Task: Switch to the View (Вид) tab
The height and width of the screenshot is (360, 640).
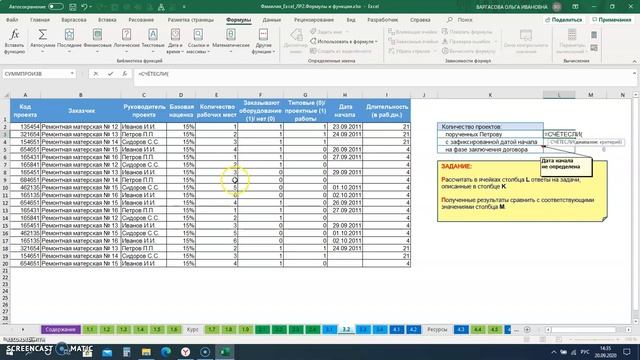Action: (351, 20)
